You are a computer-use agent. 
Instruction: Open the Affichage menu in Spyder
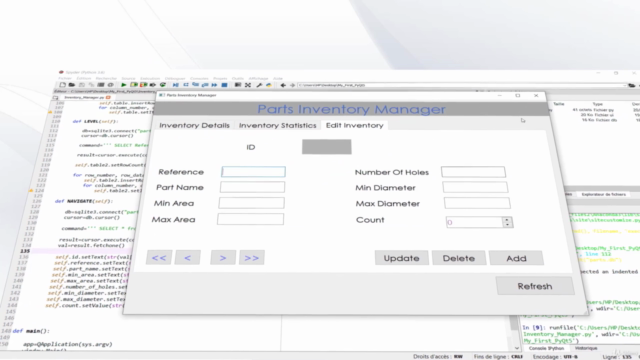[x=258, y=78]
